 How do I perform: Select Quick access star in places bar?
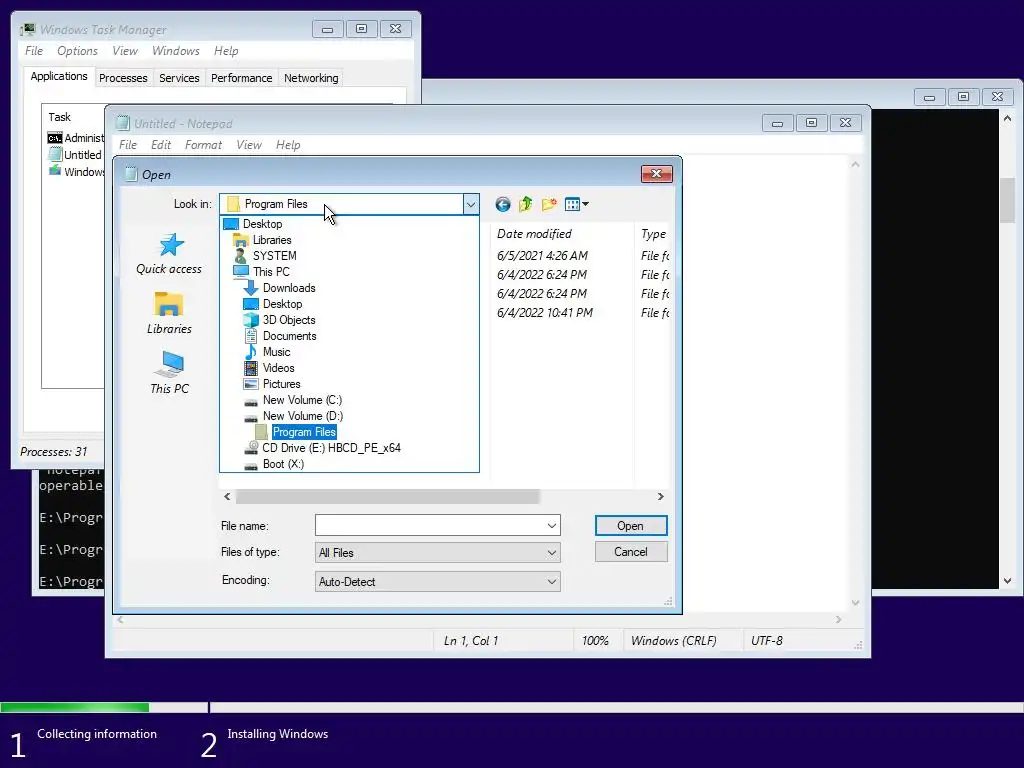pyautogui.click(x=169, y=253)
